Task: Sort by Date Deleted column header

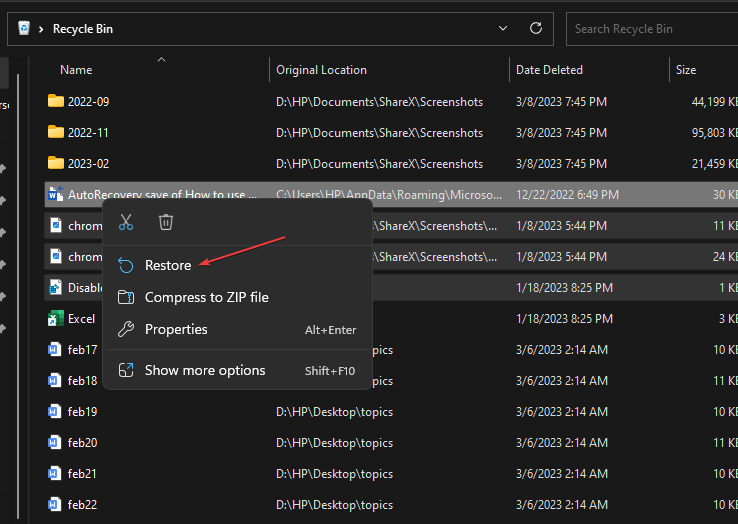Action: 549,70
